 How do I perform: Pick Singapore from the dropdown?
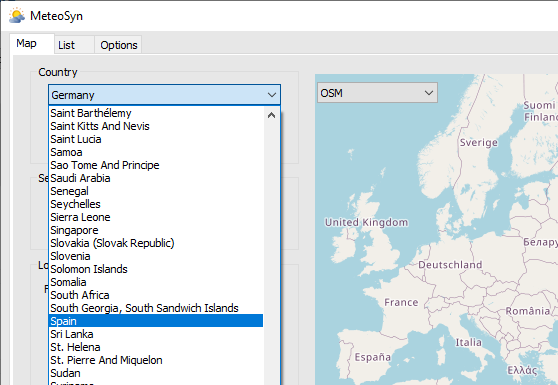tap(156, 230)
